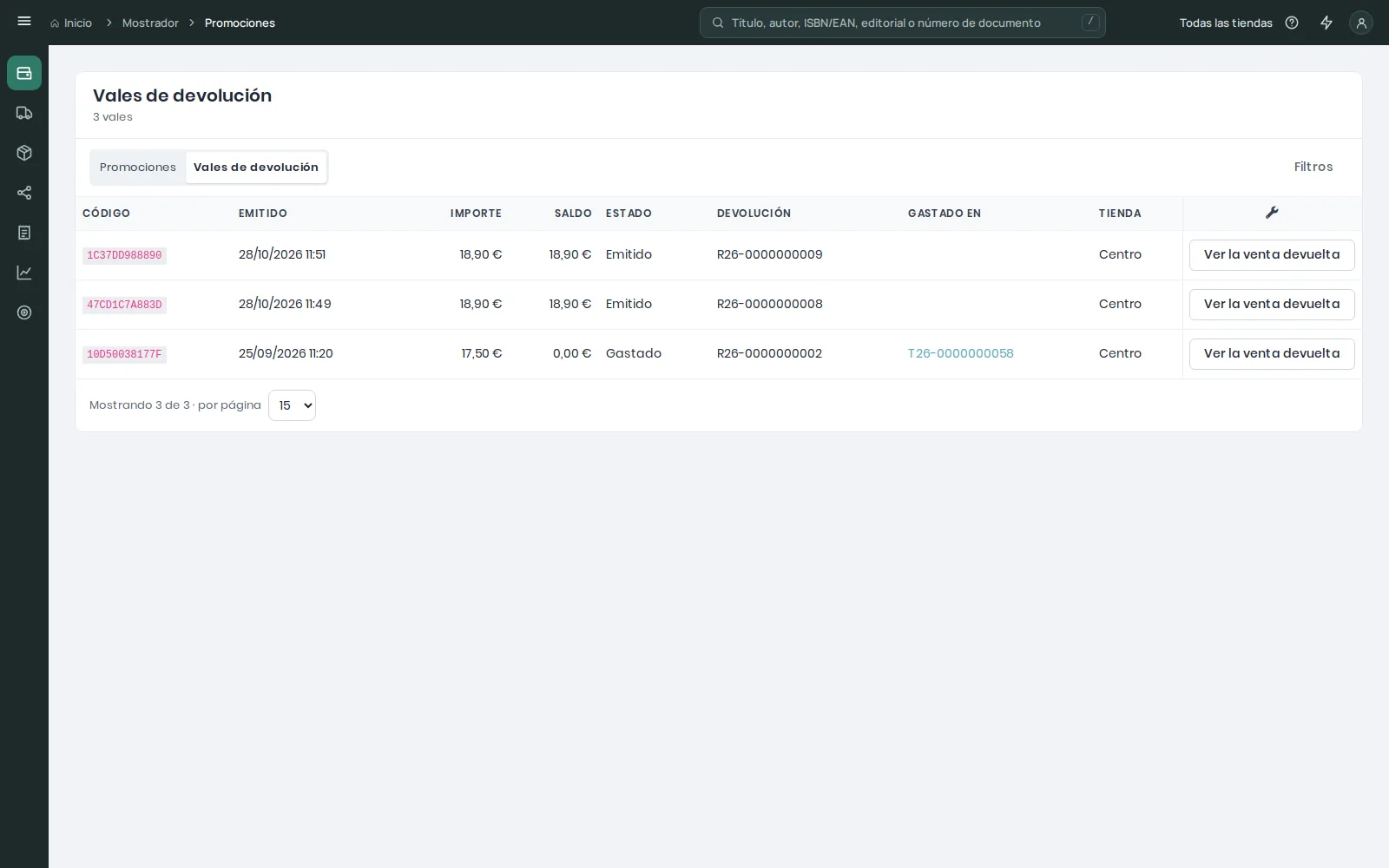Open the chart analytics sidebar icon

(x=24, y=273)
